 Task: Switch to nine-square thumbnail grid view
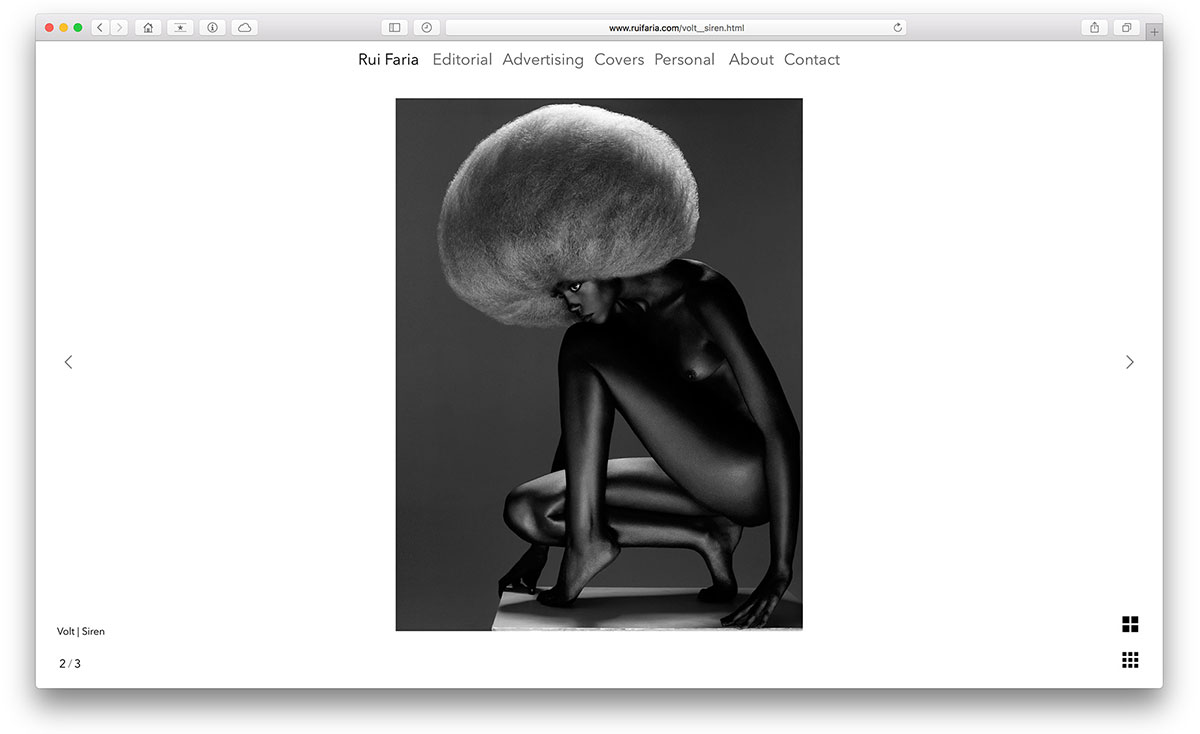pos(1130,660)
